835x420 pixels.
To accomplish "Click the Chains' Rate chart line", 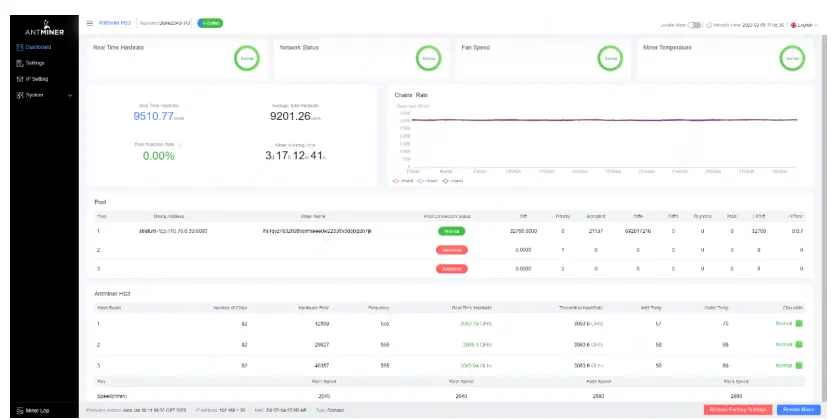I will [x=604, y=120].
